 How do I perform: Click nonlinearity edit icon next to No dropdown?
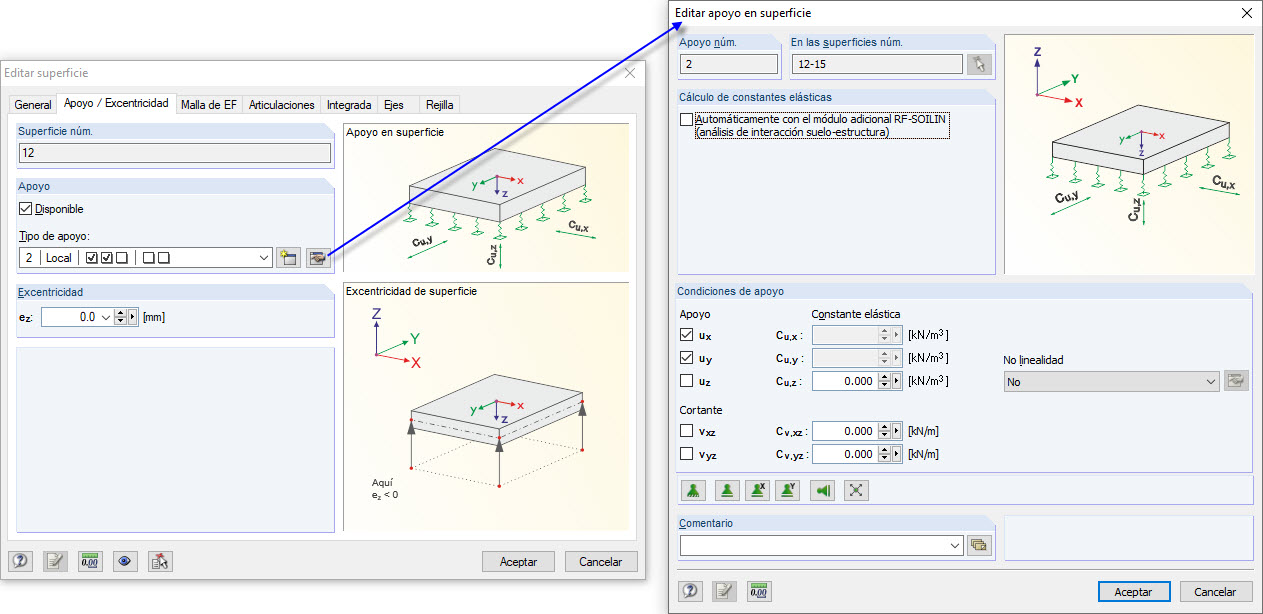(1237, 381)
